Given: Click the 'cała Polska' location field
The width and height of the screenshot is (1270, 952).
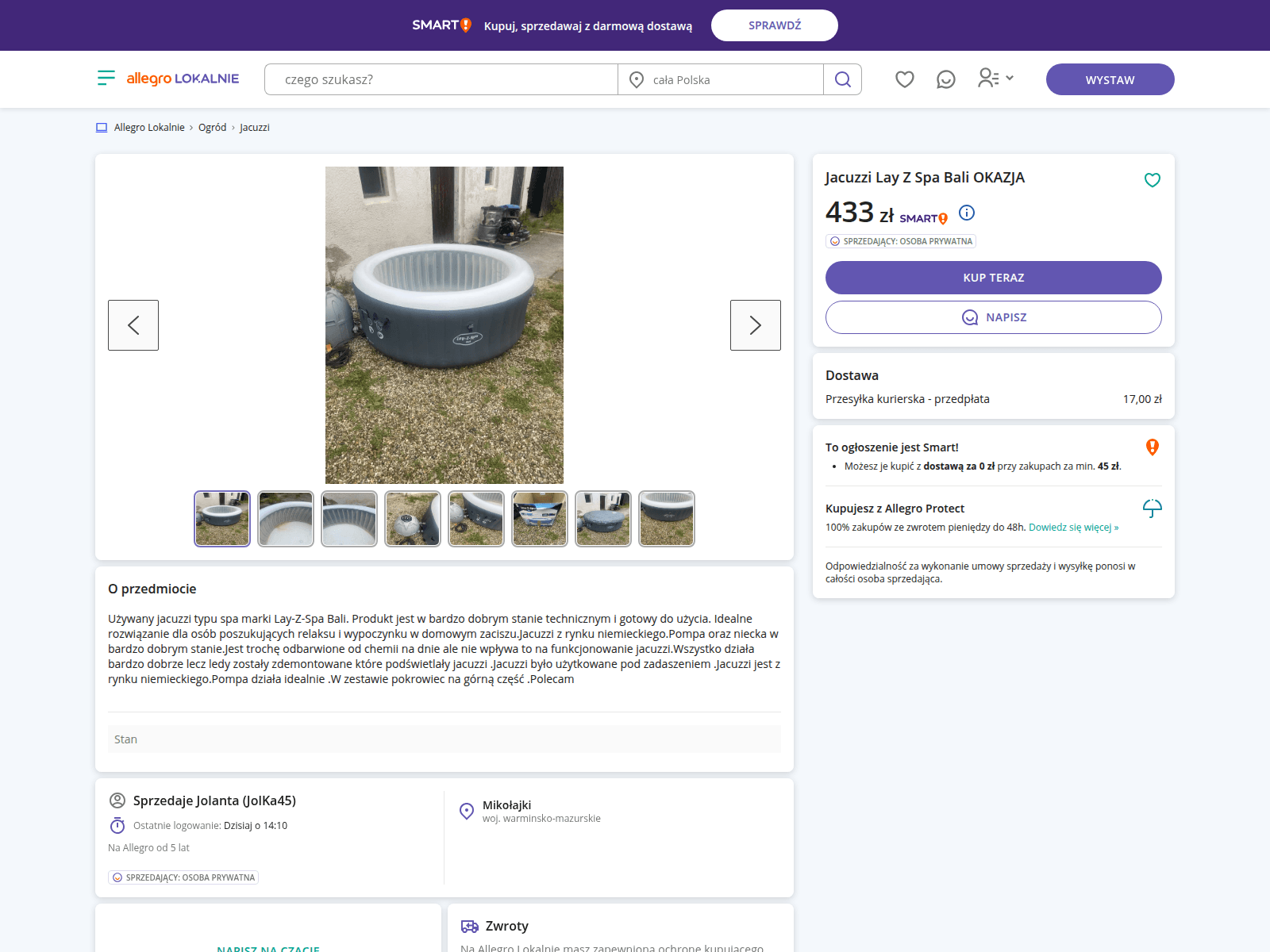Looking at the screenshot, I should 721,79.
